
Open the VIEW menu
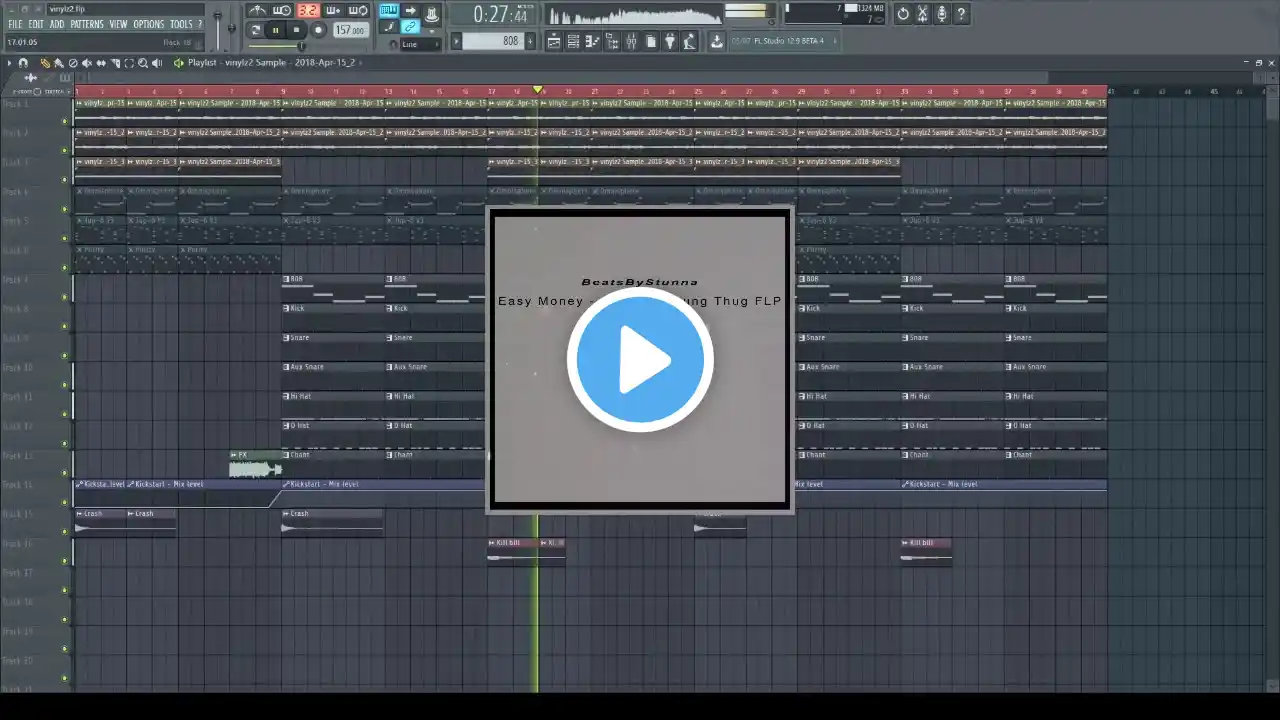tap(119, 24)
